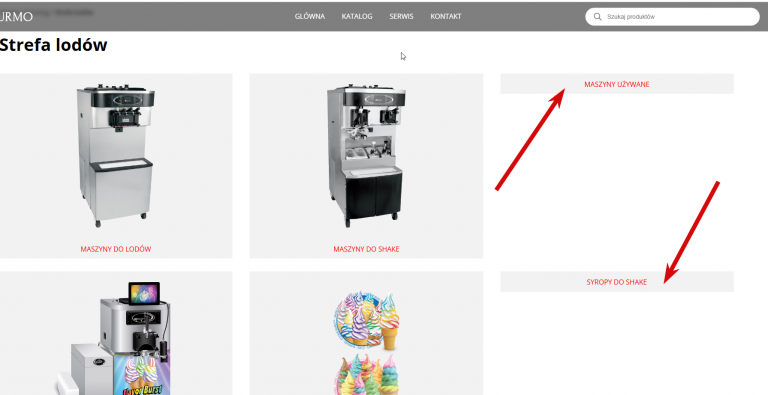Image resolution: width=768 pixels, height=395 pixels.
Task: Focus the Szukaj produktów search field
Action: coord(672,17)
